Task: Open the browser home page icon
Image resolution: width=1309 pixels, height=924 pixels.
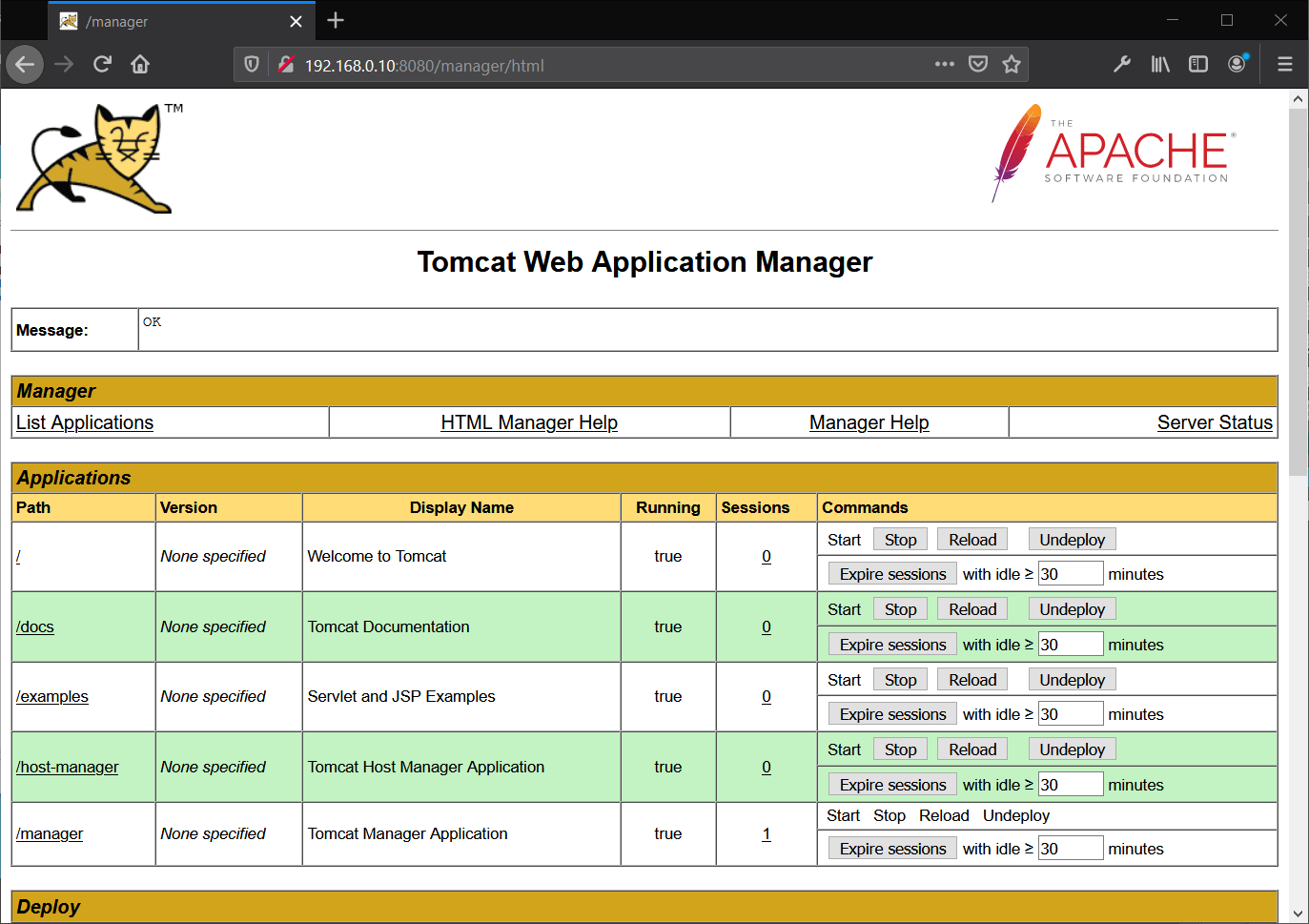Action: (140, 65)
